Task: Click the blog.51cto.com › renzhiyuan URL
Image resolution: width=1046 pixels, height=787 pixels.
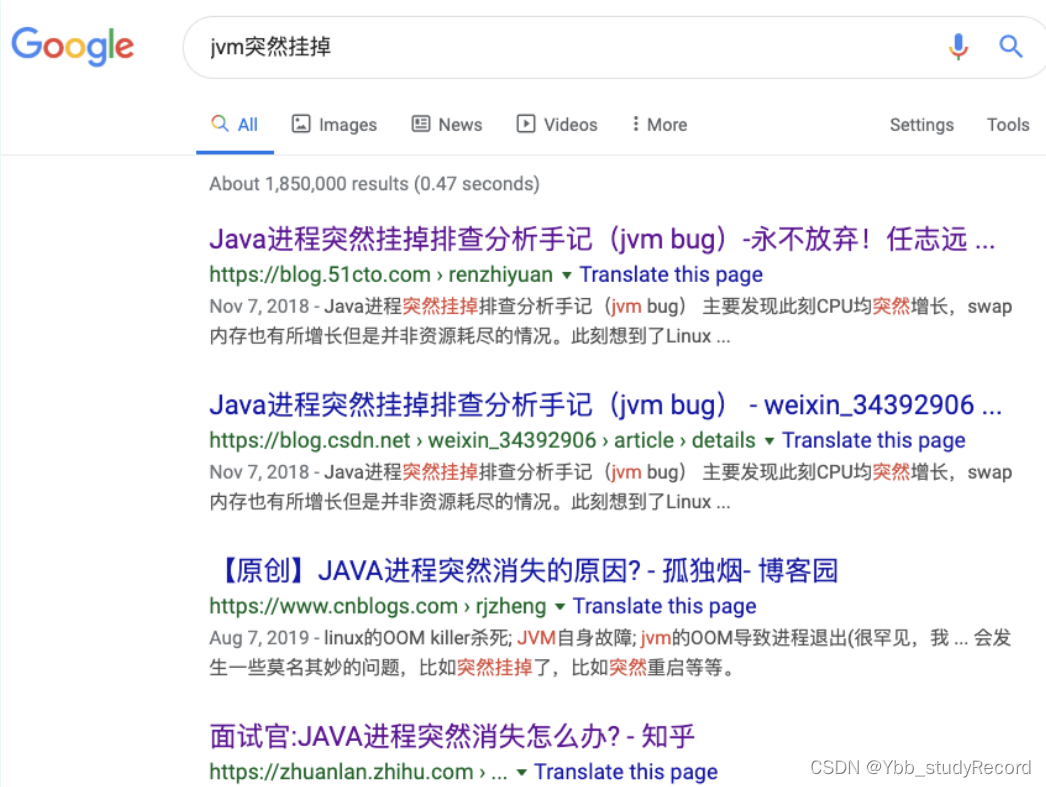Action: coord(381,274)
